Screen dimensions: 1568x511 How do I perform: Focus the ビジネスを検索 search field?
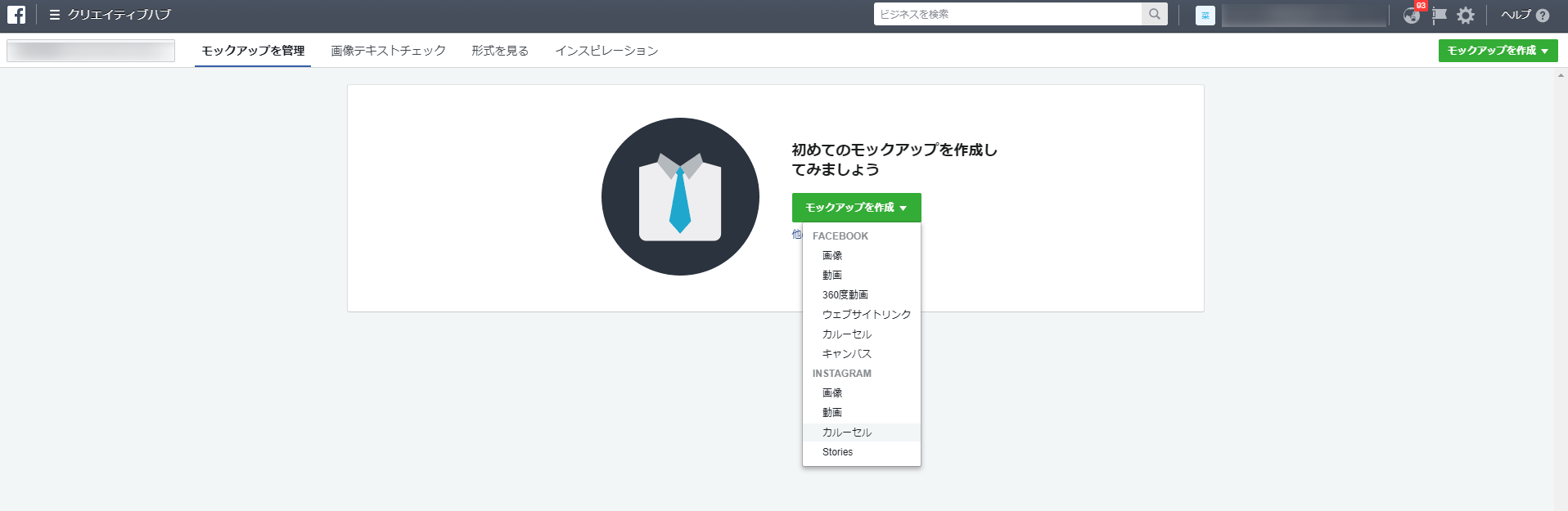pyautogui.click(x=1007, y=14)
